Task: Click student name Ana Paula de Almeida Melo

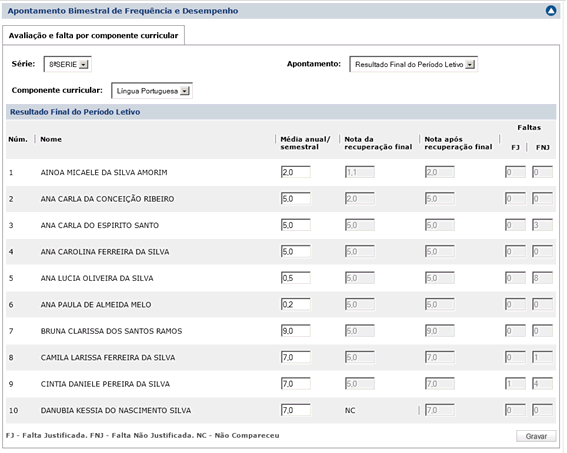Action: [96, 305]
